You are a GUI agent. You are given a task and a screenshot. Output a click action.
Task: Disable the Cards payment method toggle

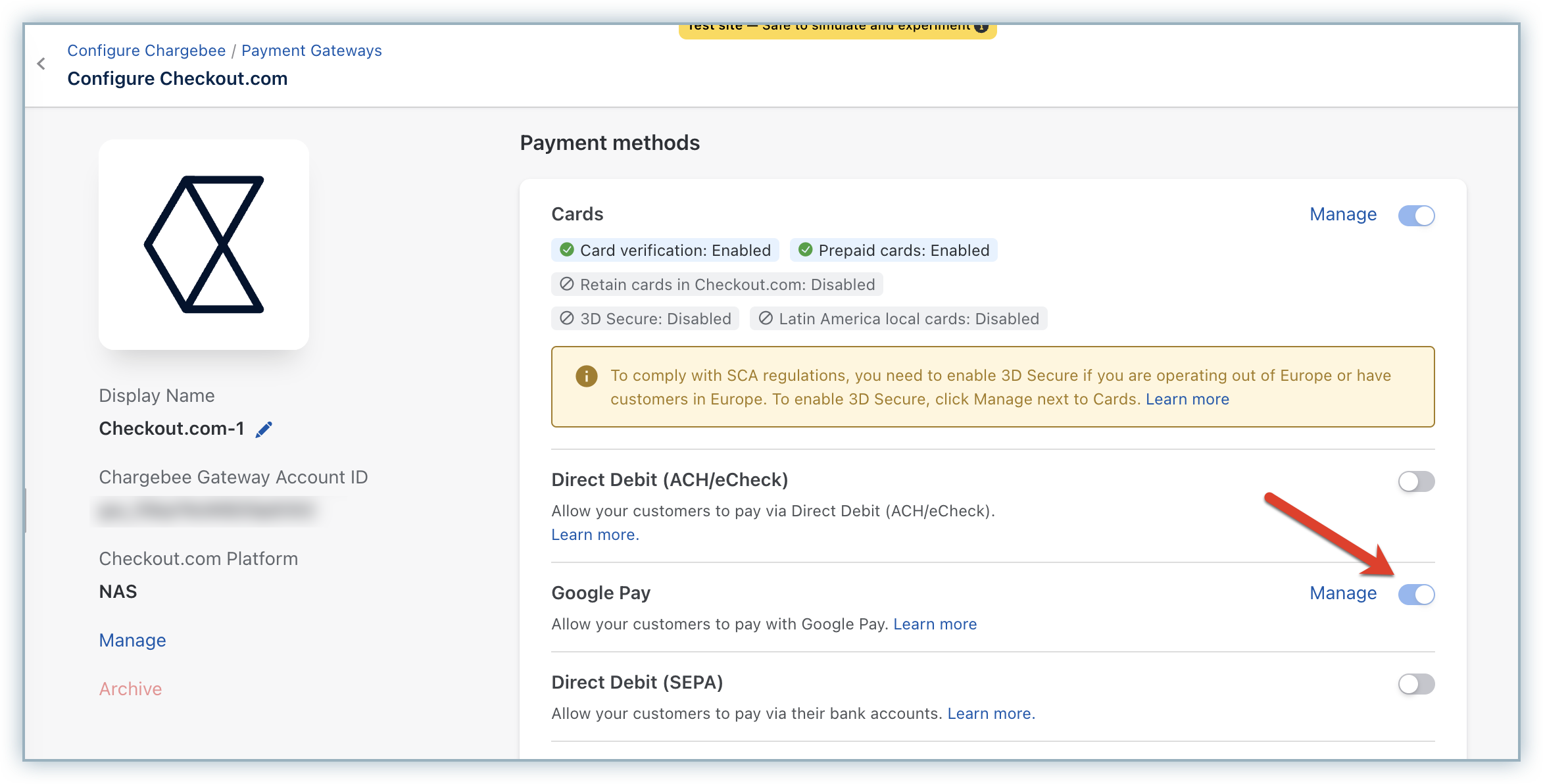coord(1416,216)
